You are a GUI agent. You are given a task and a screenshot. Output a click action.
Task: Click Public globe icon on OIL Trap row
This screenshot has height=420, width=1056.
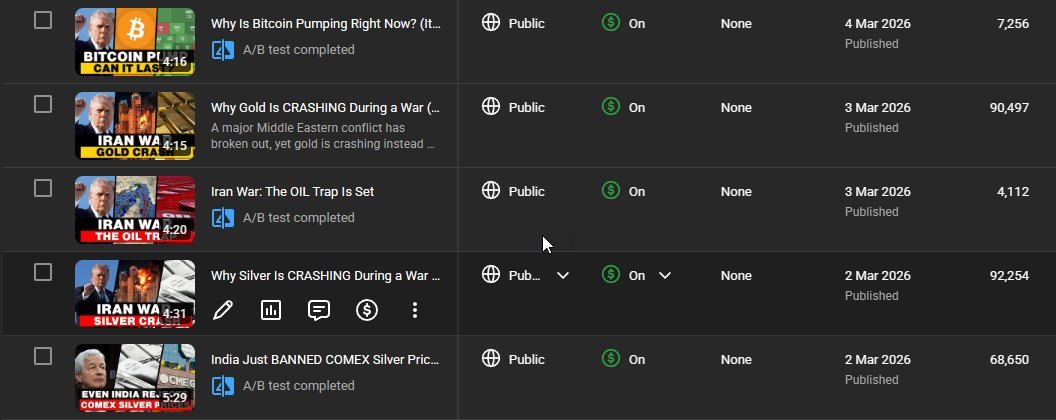[x=491, y=191]
